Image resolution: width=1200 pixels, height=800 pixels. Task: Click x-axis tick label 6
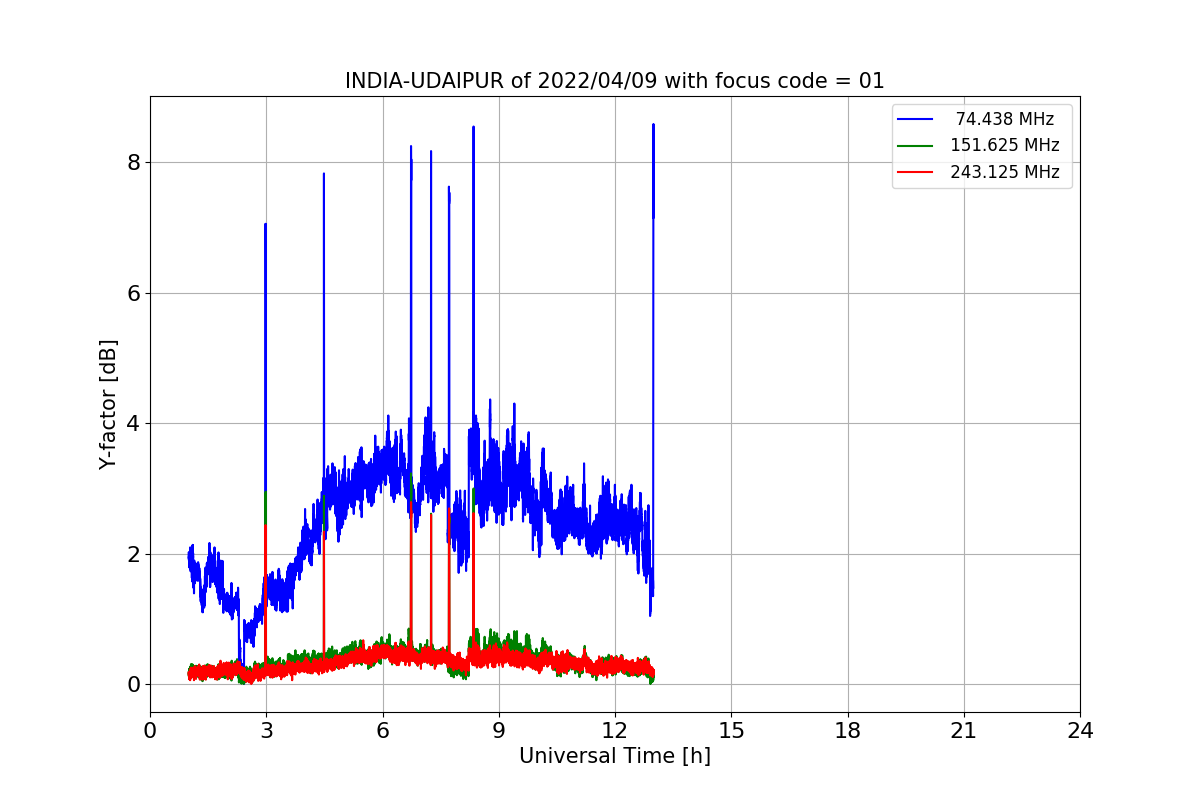tap(382, 731)
